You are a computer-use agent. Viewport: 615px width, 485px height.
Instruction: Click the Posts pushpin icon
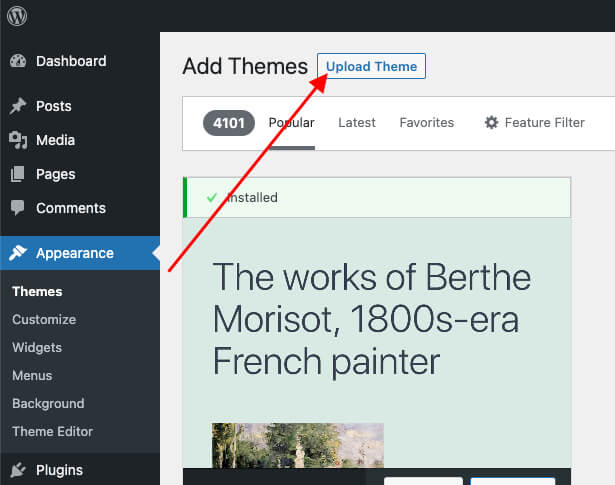tap(18, 106)
